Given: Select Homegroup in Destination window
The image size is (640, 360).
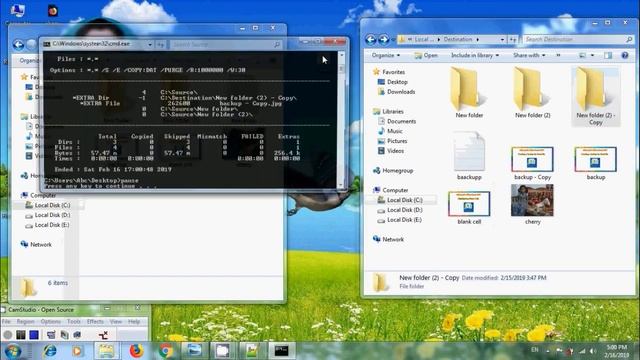Looking at the screenshot, I should tap(393, 171).
